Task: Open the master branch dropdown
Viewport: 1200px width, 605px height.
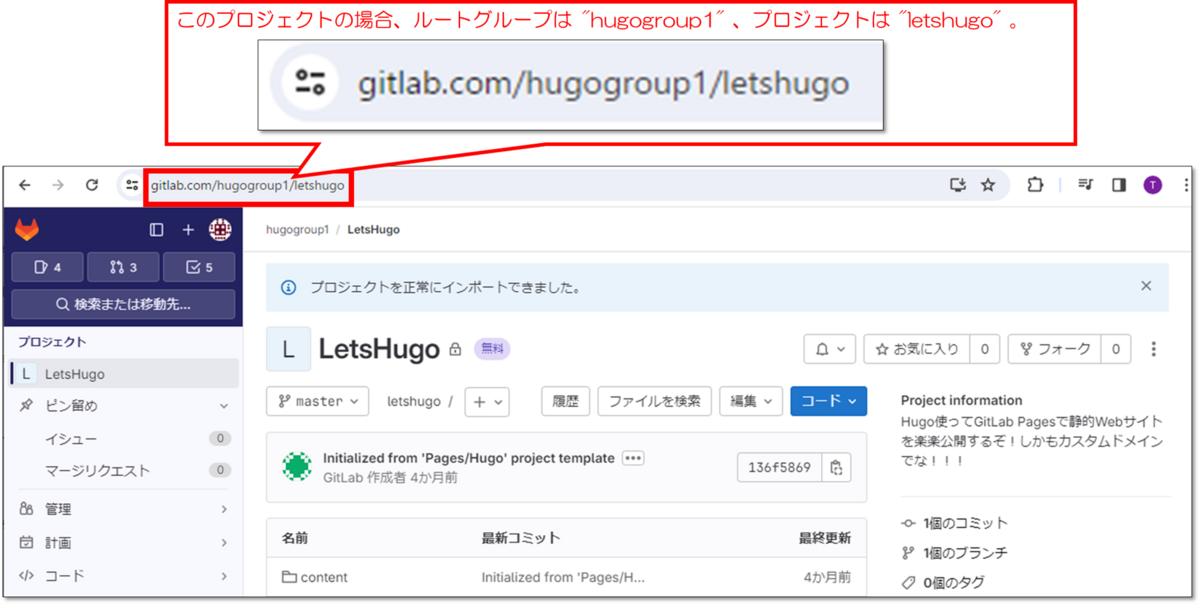Action: (x=317, y=401)
